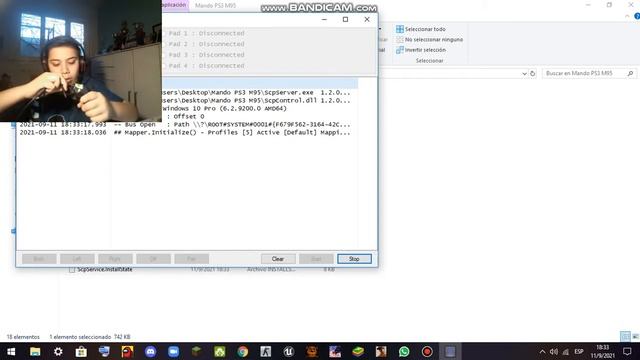This screenshot has height=360, width=640.
Task: Open BlueStacks icon on taskbar
Action: coord(358,351)
